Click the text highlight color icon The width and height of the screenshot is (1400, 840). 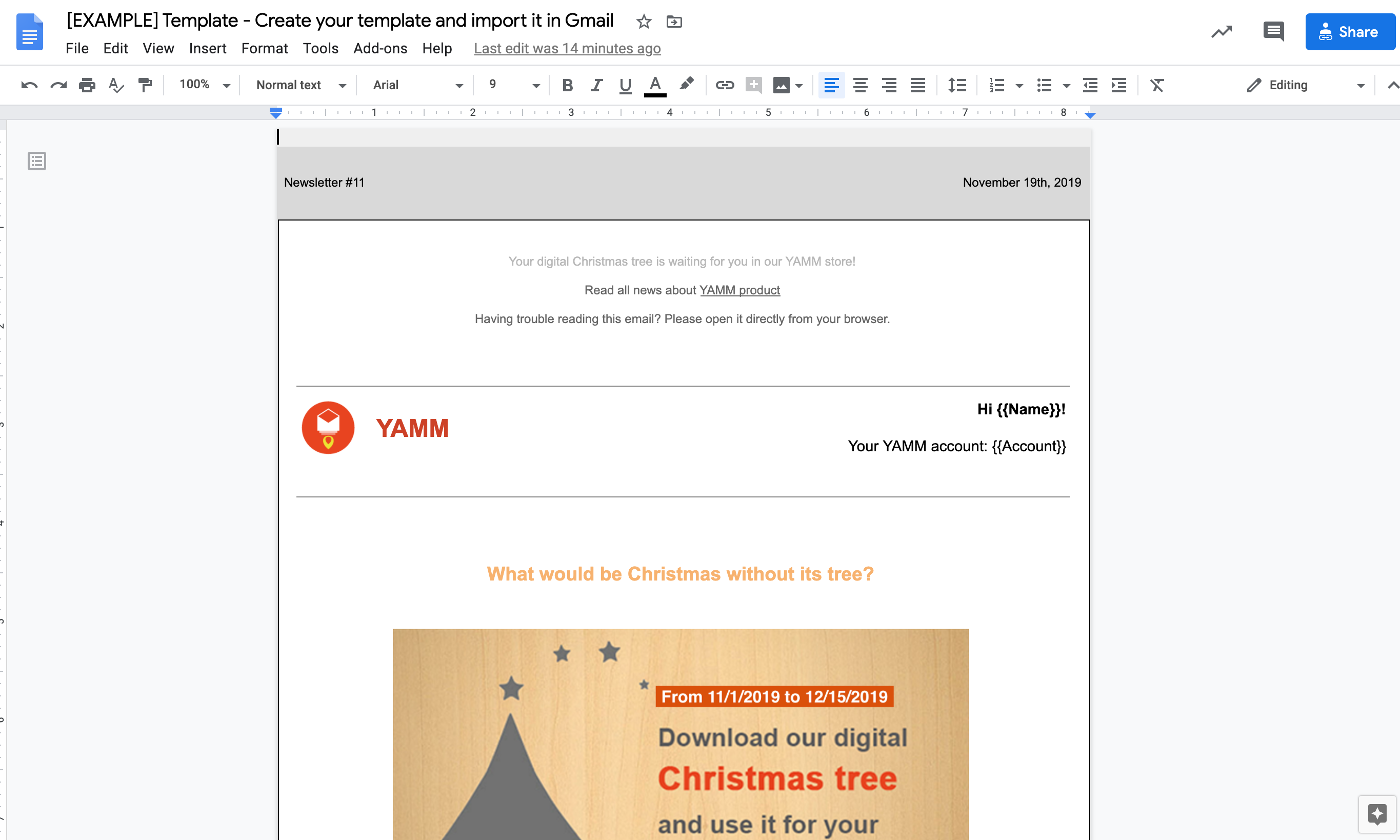click(685, 84)
